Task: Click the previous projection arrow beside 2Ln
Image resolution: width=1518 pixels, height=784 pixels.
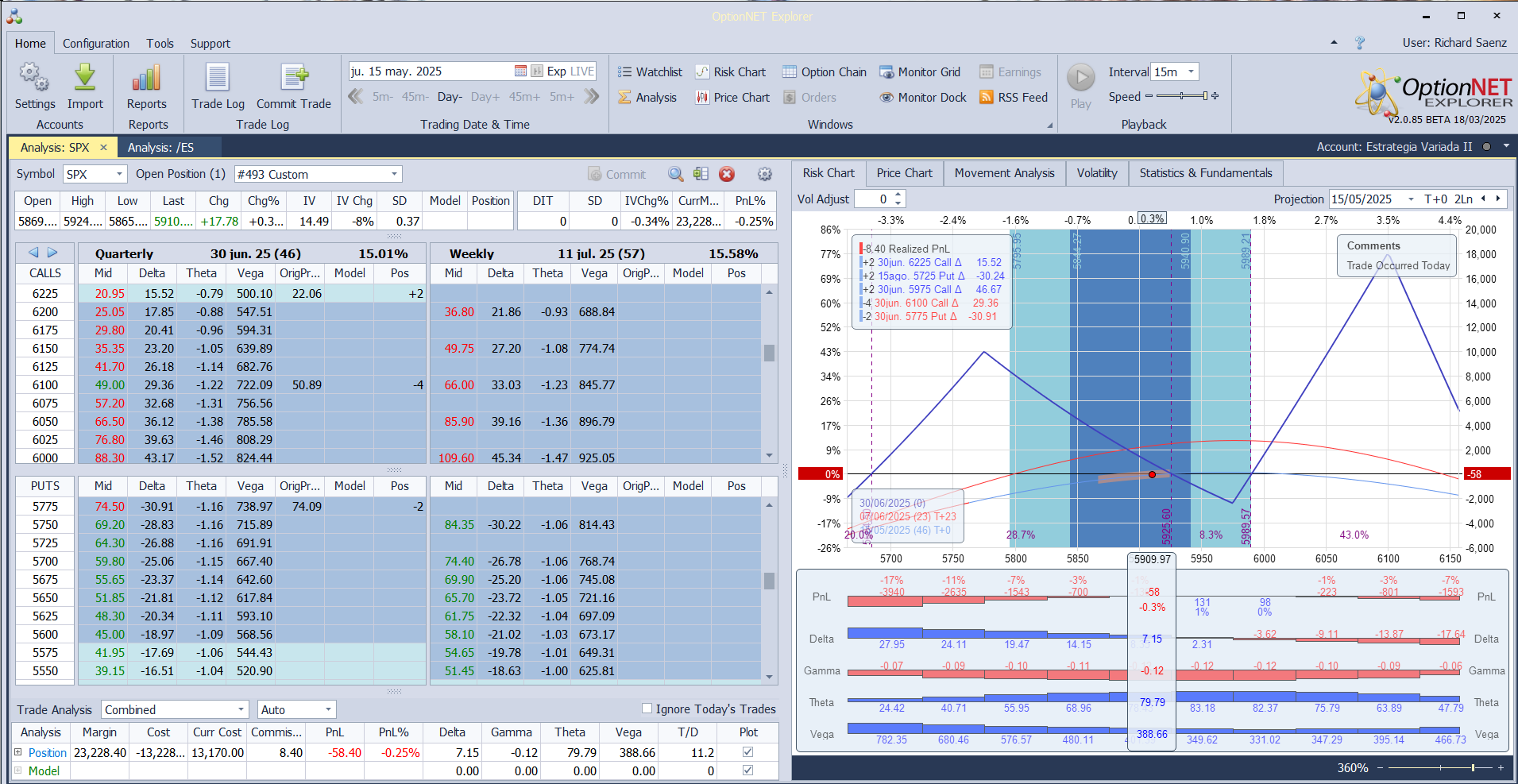Action: point(1483,199)
